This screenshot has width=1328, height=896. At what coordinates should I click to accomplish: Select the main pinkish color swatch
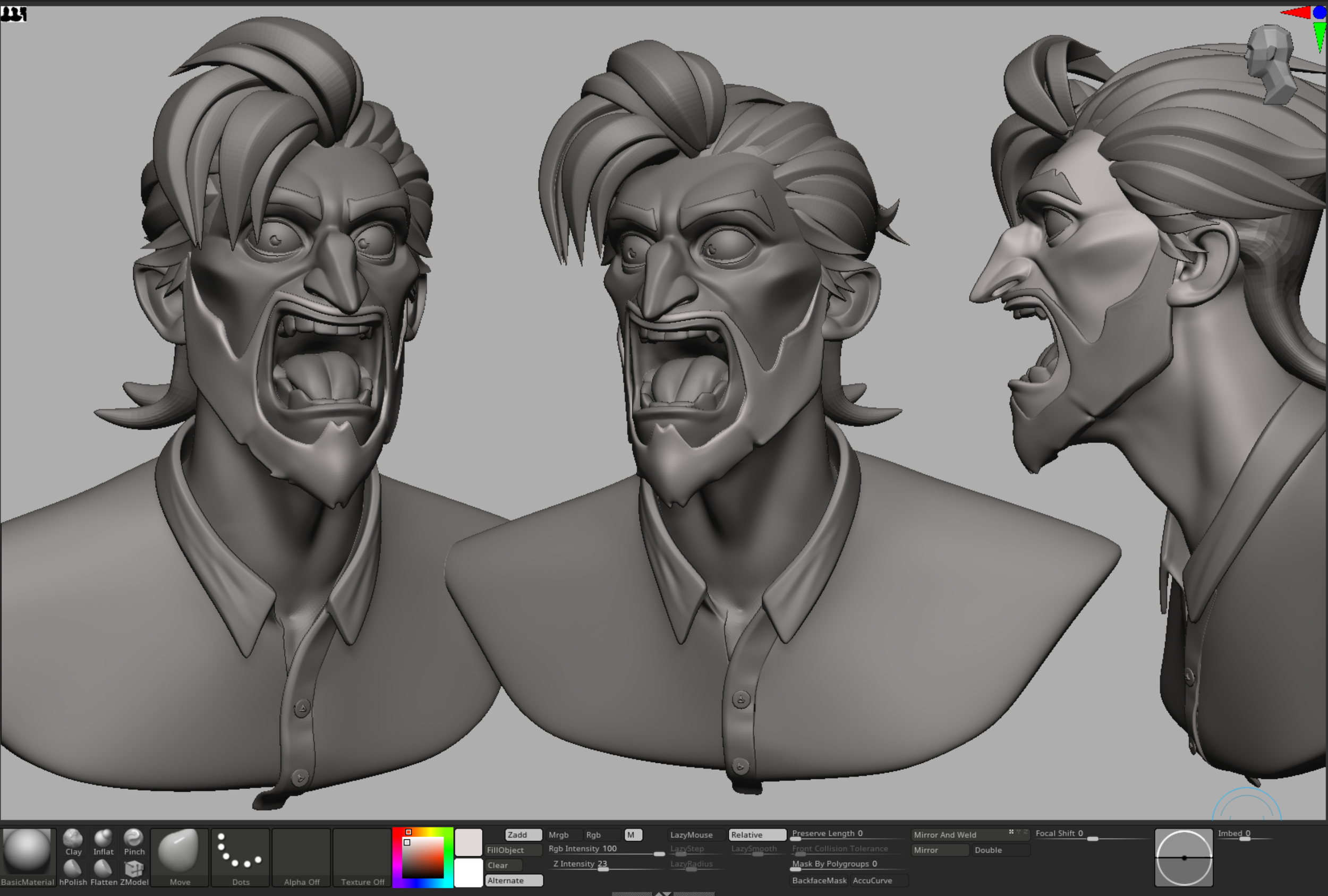click(469, 842)
